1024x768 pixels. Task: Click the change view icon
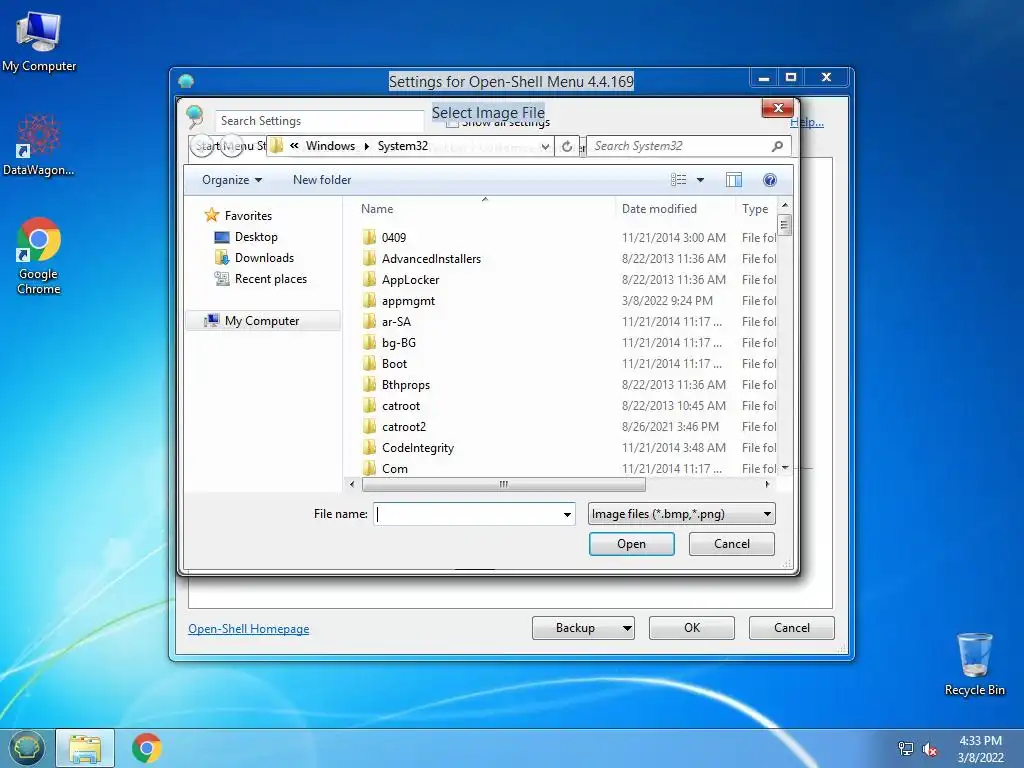[679, 180]
